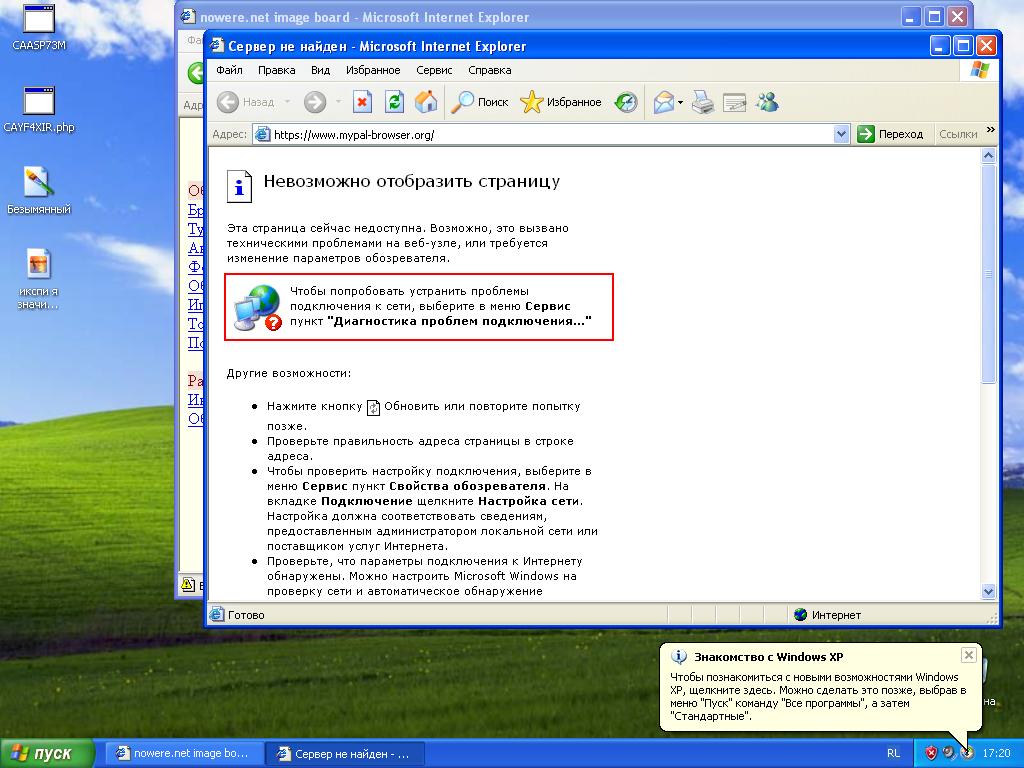1024x768 pixels.
Task: Close the Windows XP tour balloon
Action: coord(968,655)
